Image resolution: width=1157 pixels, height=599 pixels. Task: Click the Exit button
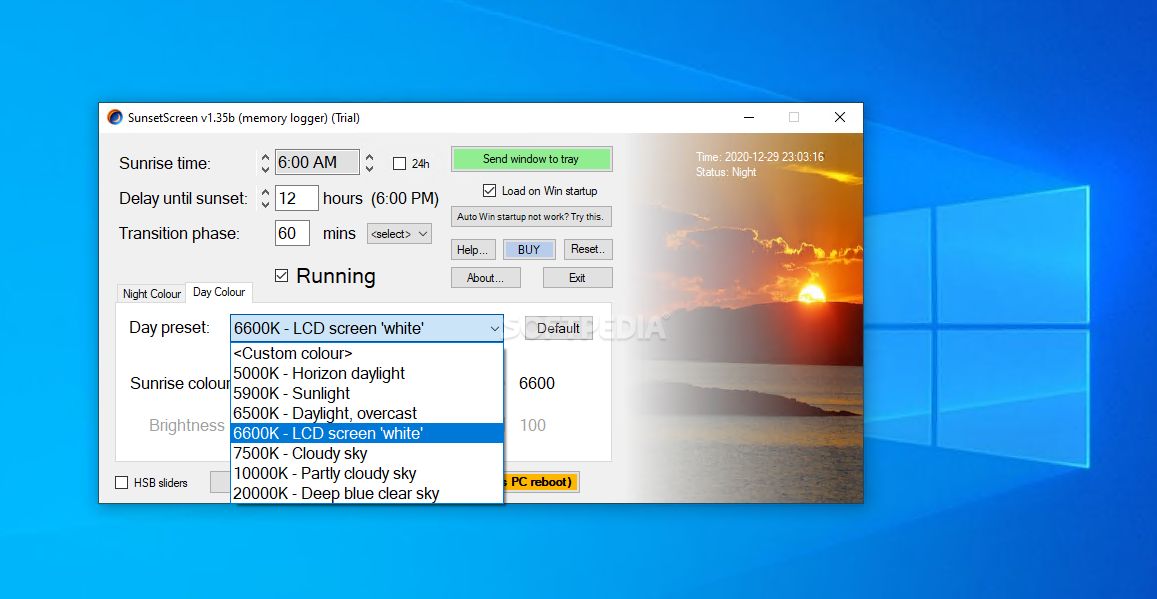click(578, 277)
